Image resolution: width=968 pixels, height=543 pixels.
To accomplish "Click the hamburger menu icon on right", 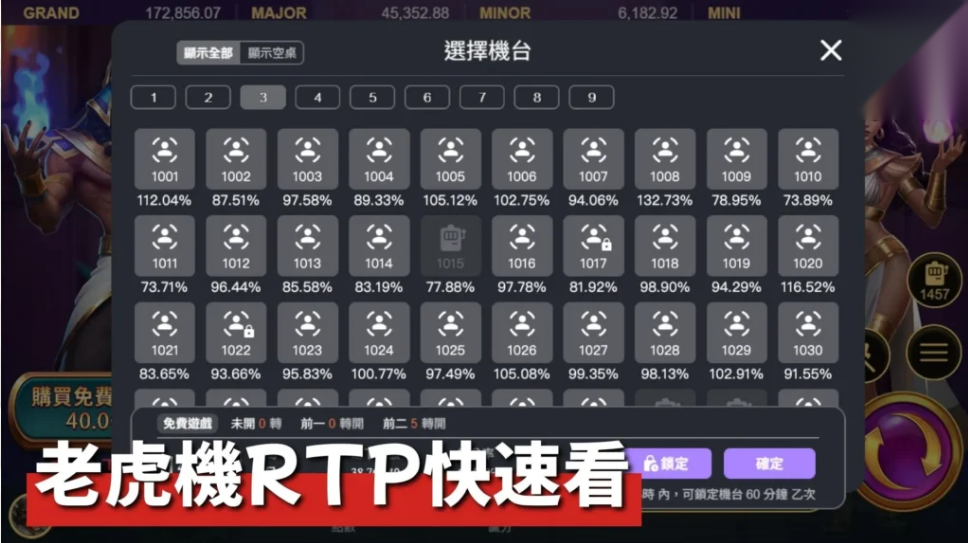I will click(x=934, y=352).
